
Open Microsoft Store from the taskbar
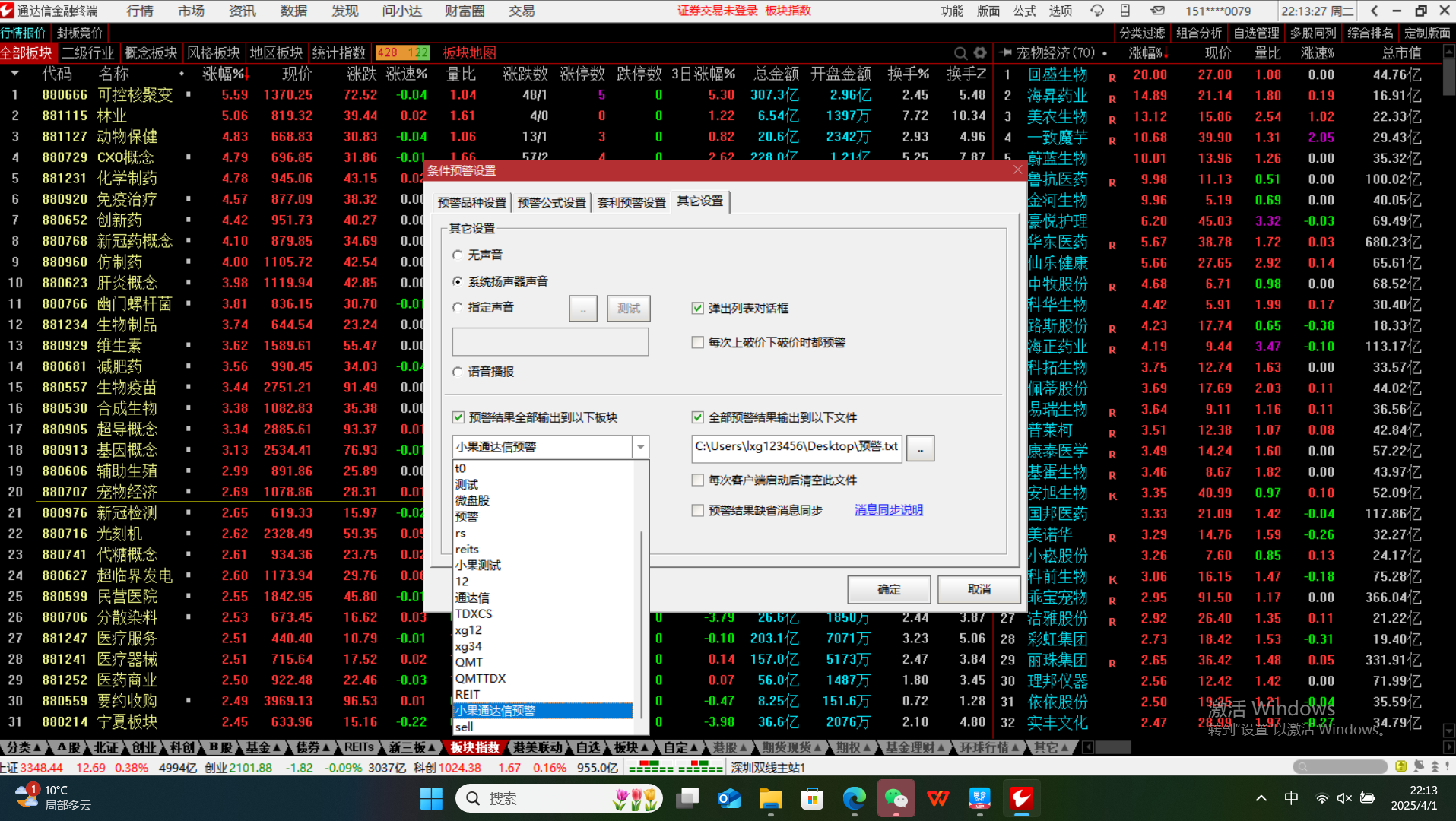tap(812, 798)
